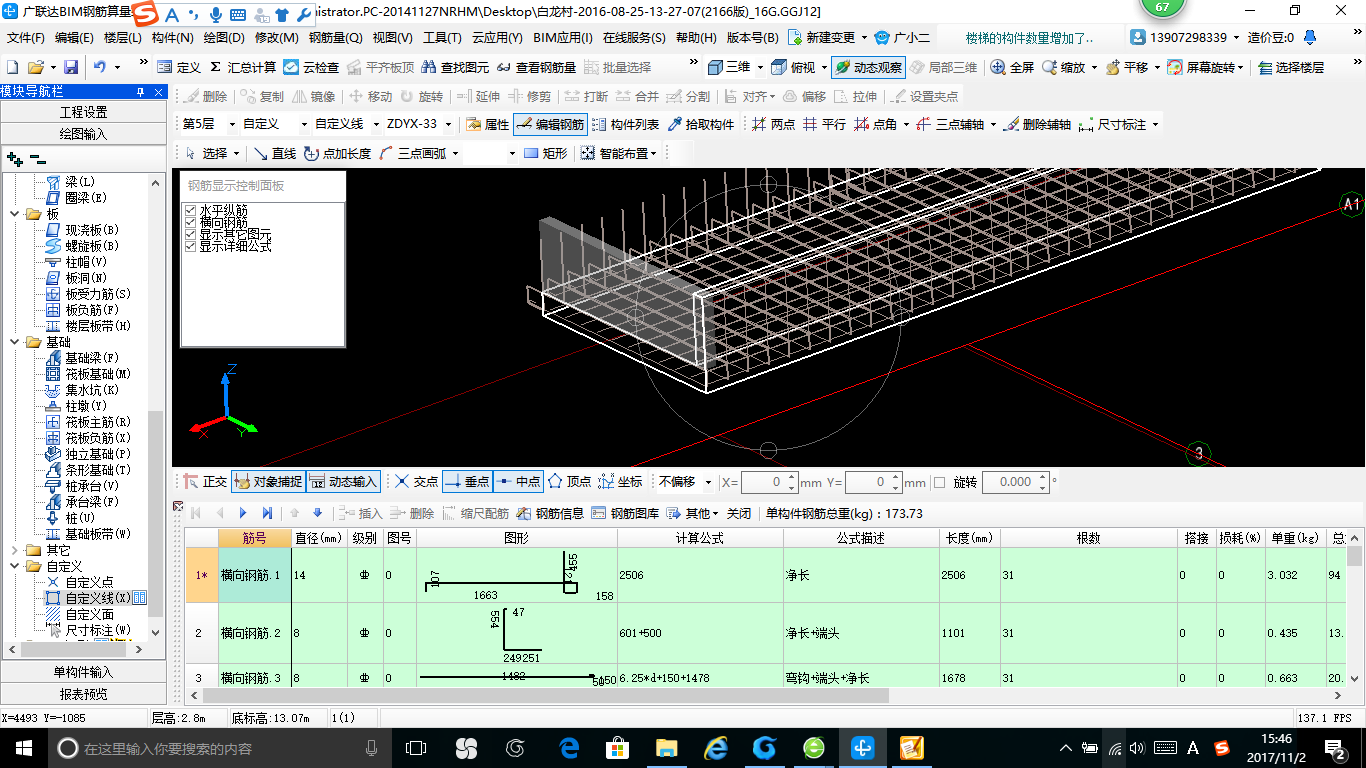Select 平行 parallel axis tool
Viewport: 1366px width, 768px height.
(x=825, y=125)
